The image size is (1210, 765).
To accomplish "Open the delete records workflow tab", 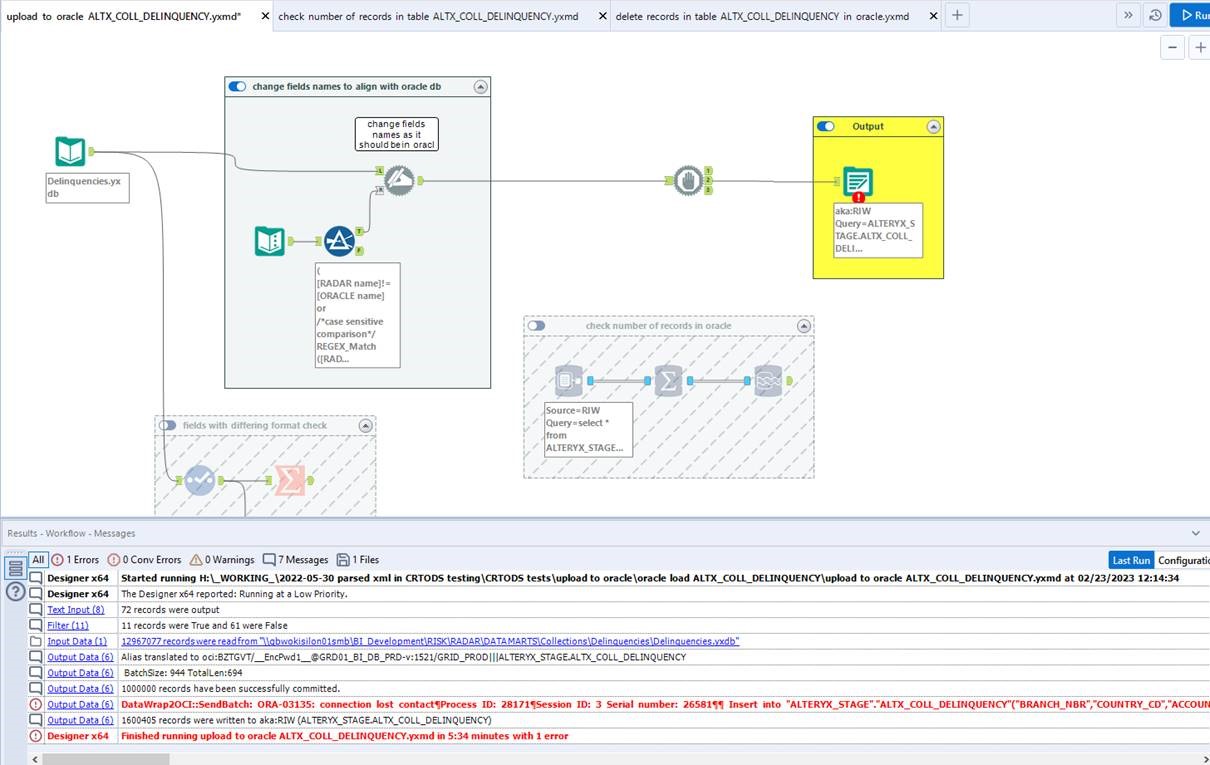I will pyautogui.click(x=767, y=16).
